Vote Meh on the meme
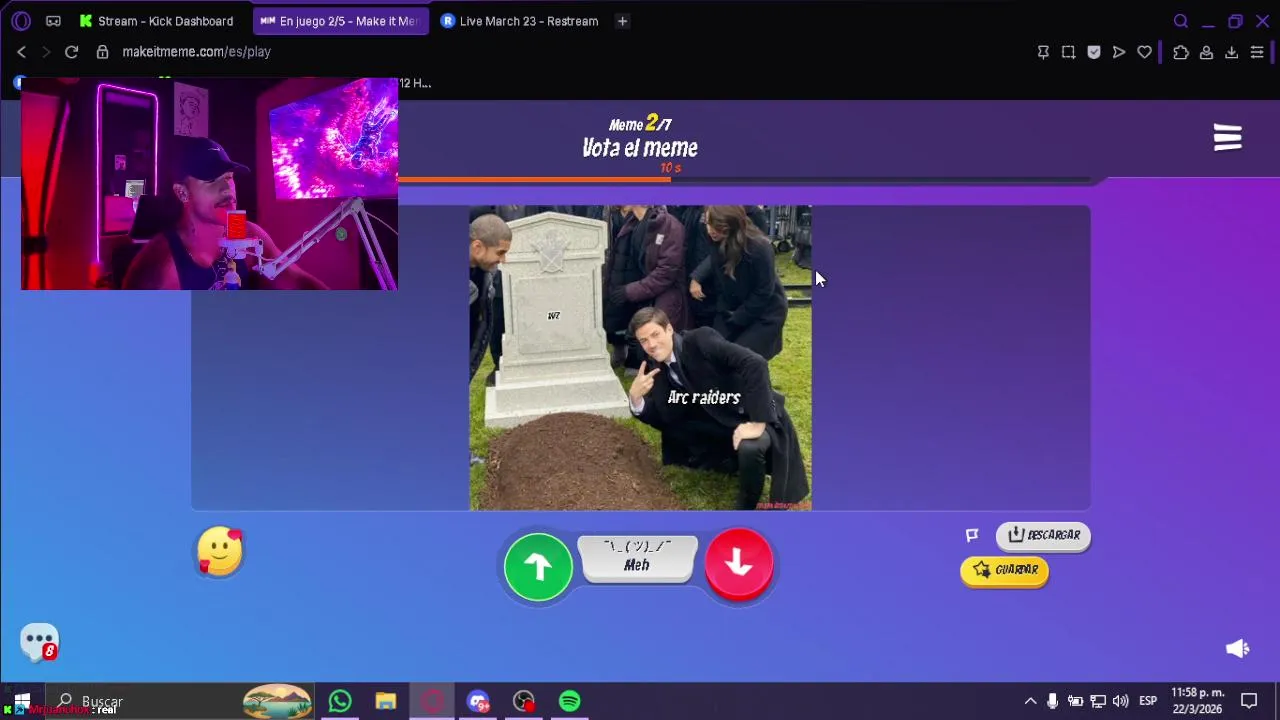 637,558
